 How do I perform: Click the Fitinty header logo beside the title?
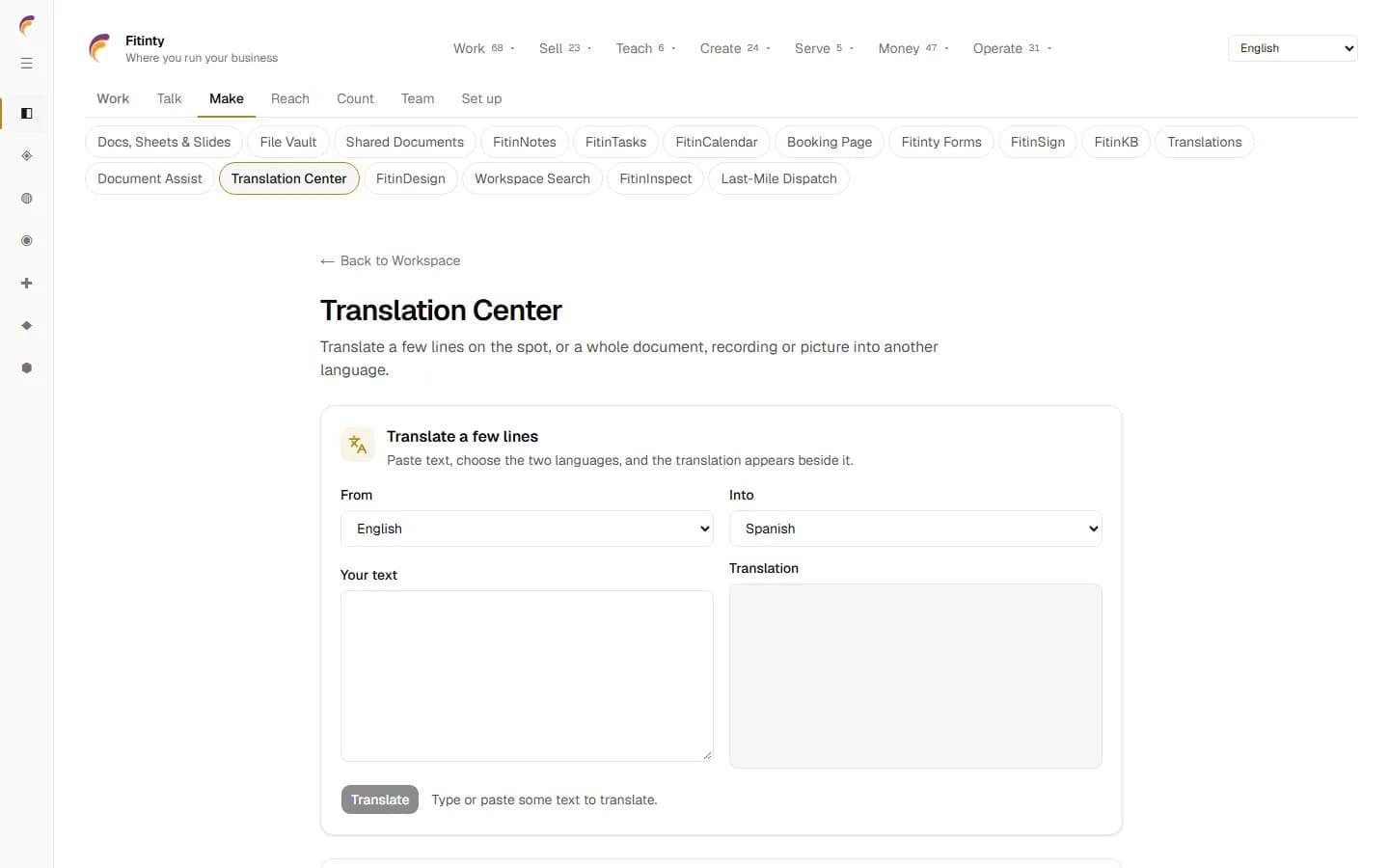100,48
